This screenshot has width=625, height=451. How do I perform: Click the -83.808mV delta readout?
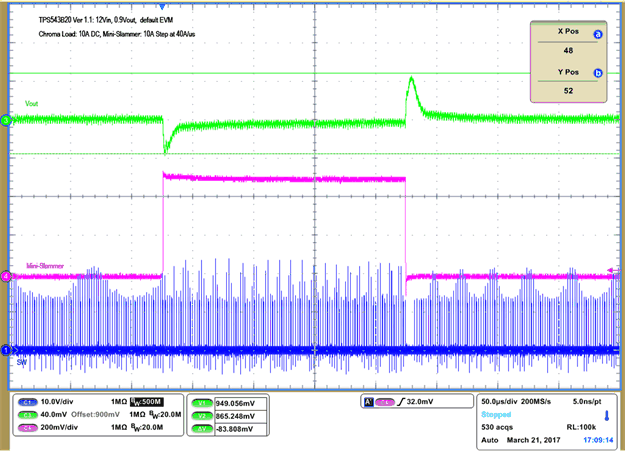point(234,429)
